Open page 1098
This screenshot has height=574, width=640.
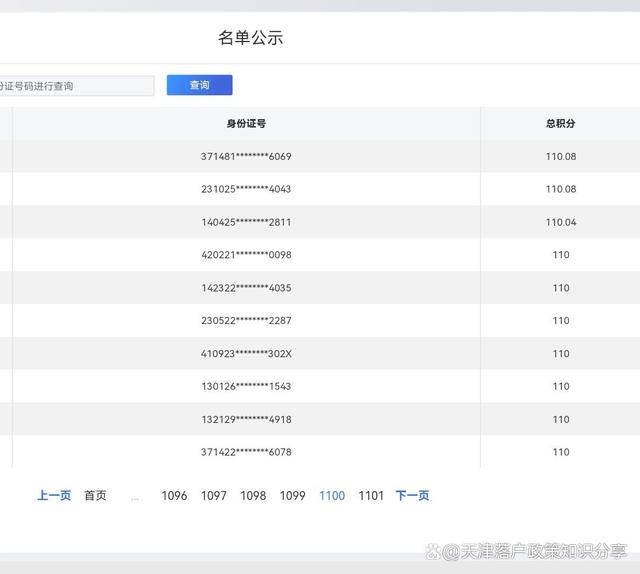253,496
